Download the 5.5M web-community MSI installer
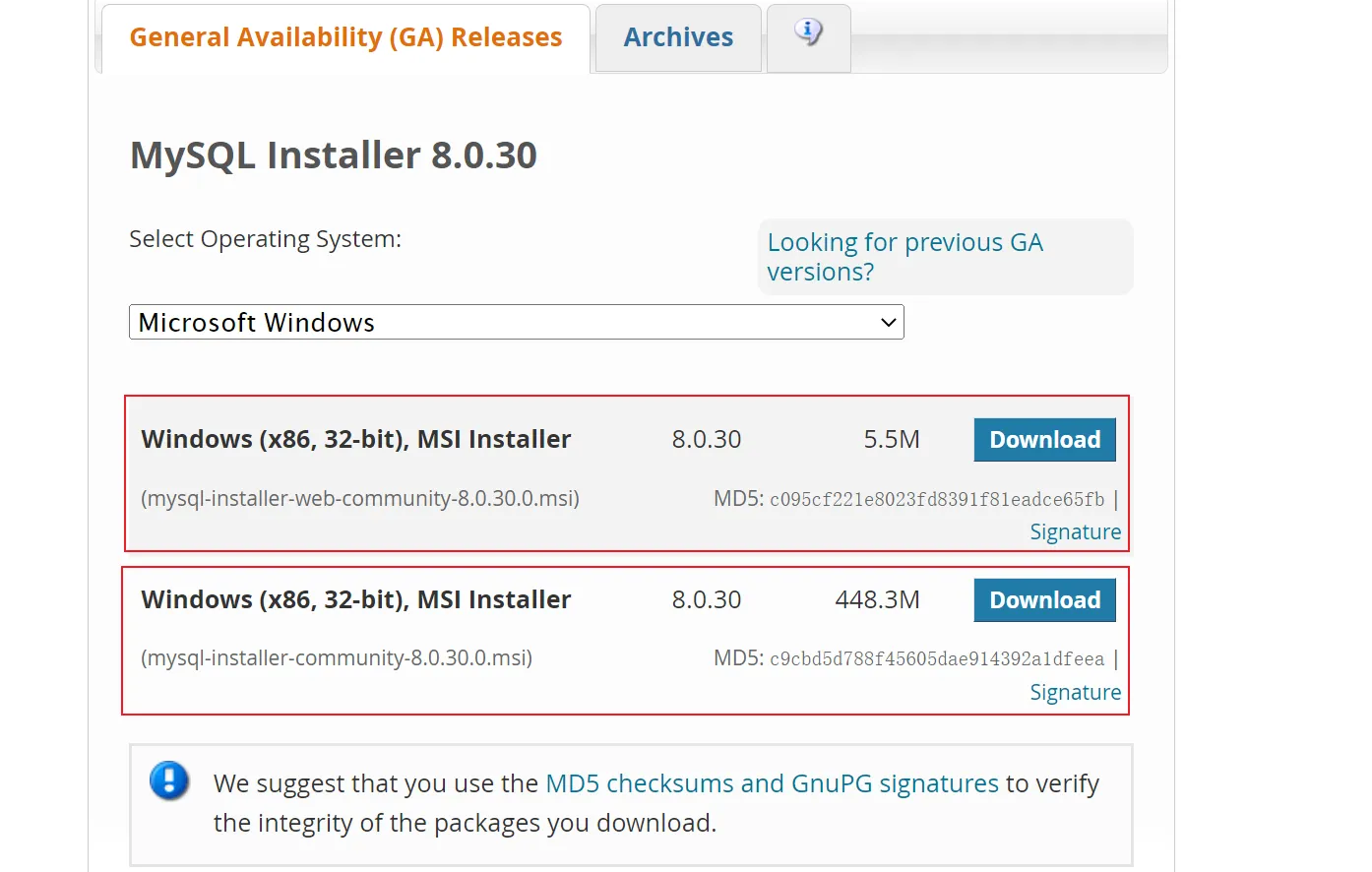The height and width of the screenshot is (872, 1372). point(1044,440)
